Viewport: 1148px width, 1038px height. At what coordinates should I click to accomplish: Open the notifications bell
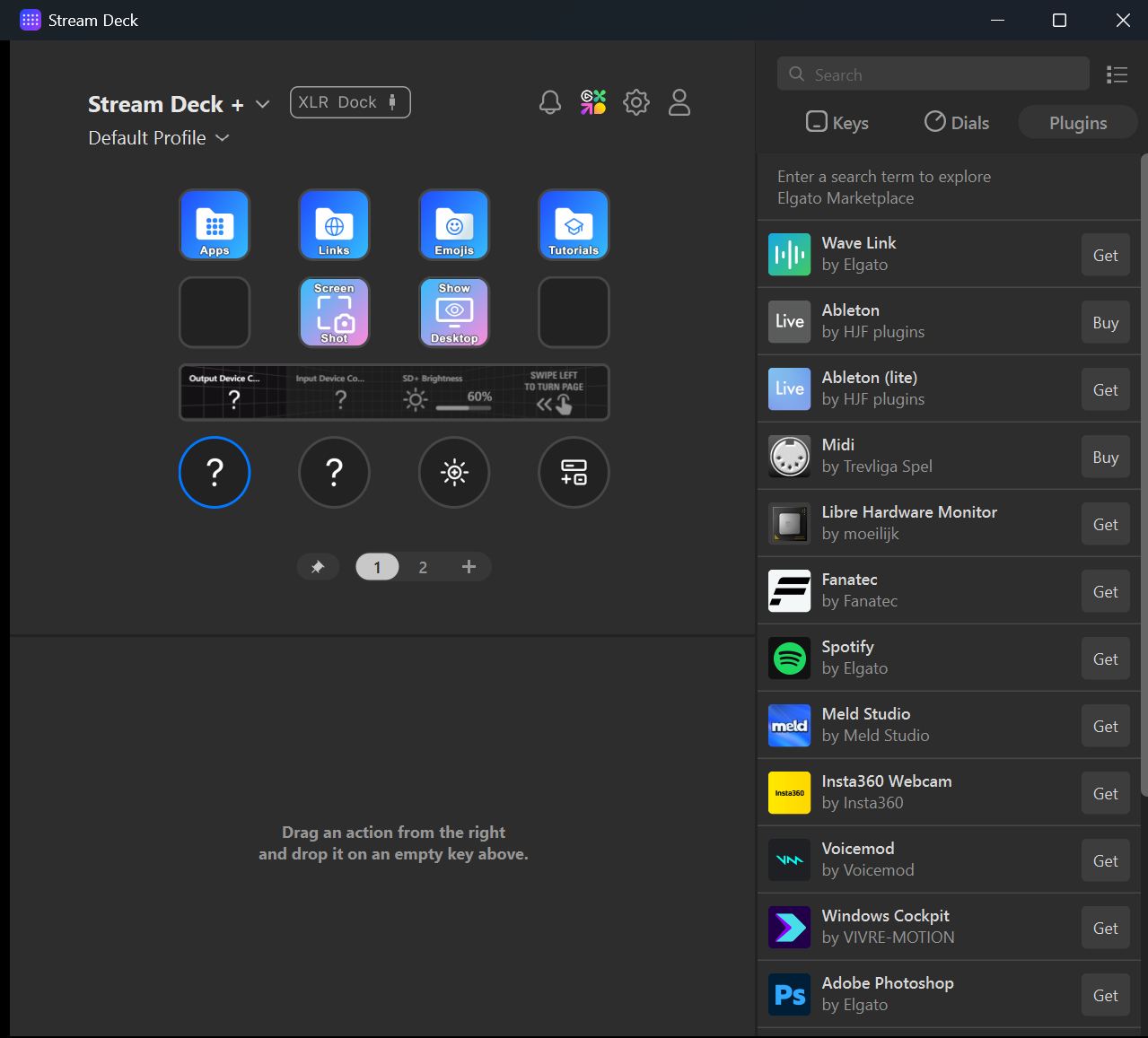tap(550, 102)
